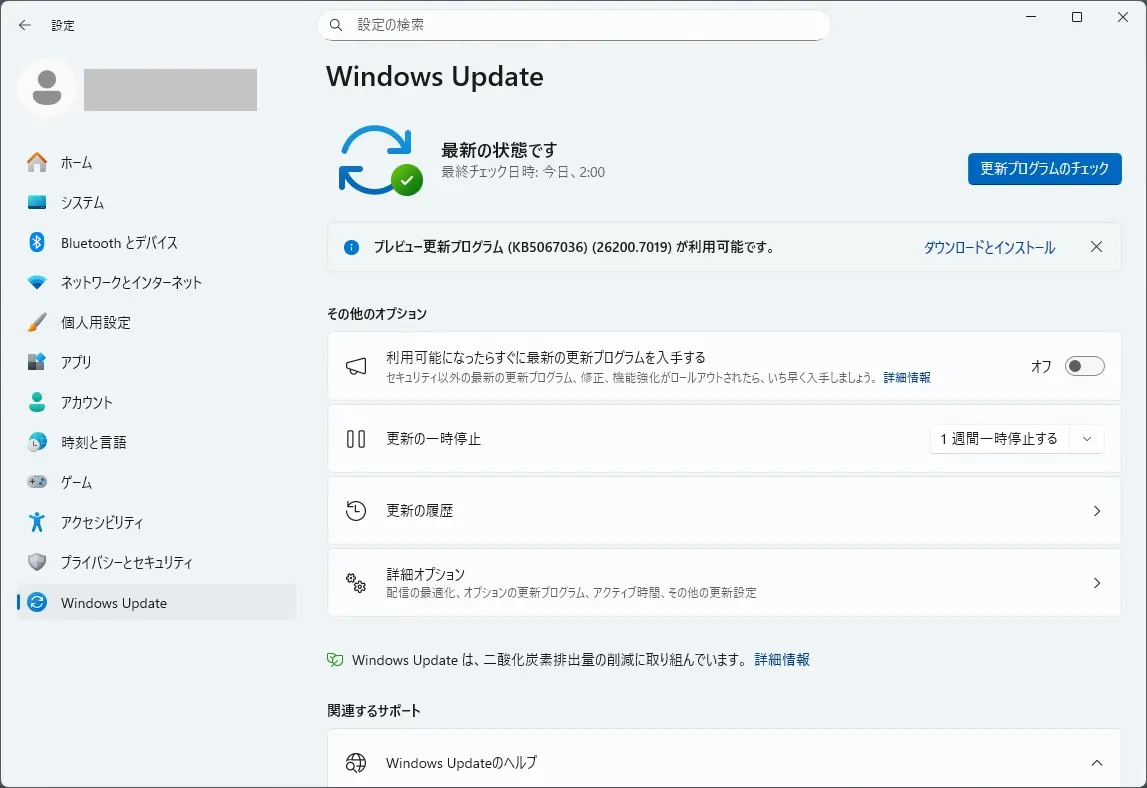This screenshot has width=1147, height=788.
Task: Open 更新の履歴 page
Action: tap(724, 510)
